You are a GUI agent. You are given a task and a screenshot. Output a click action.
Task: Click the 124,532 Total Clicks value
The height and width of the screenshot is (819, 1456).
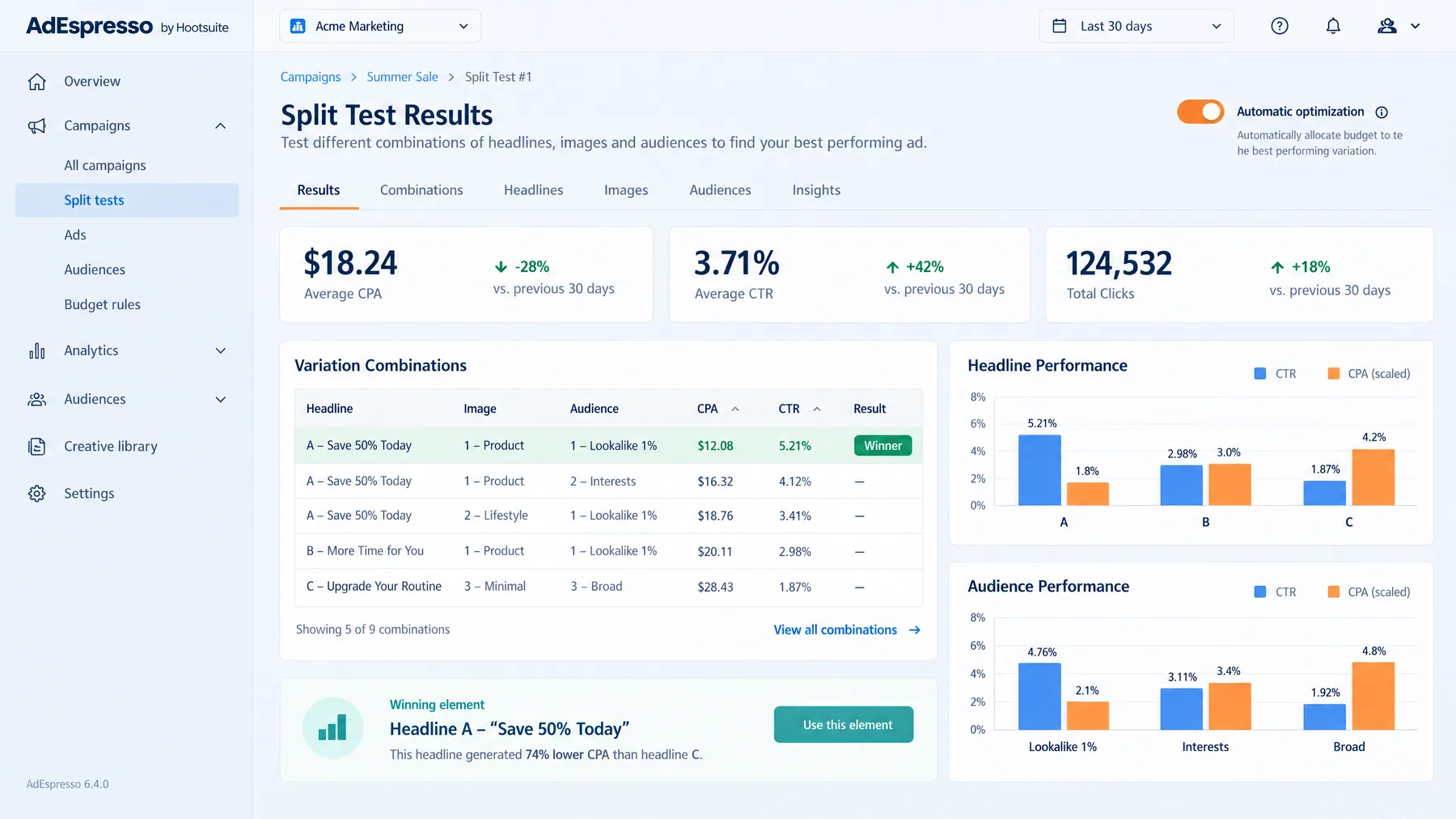tap(1119, 264)
